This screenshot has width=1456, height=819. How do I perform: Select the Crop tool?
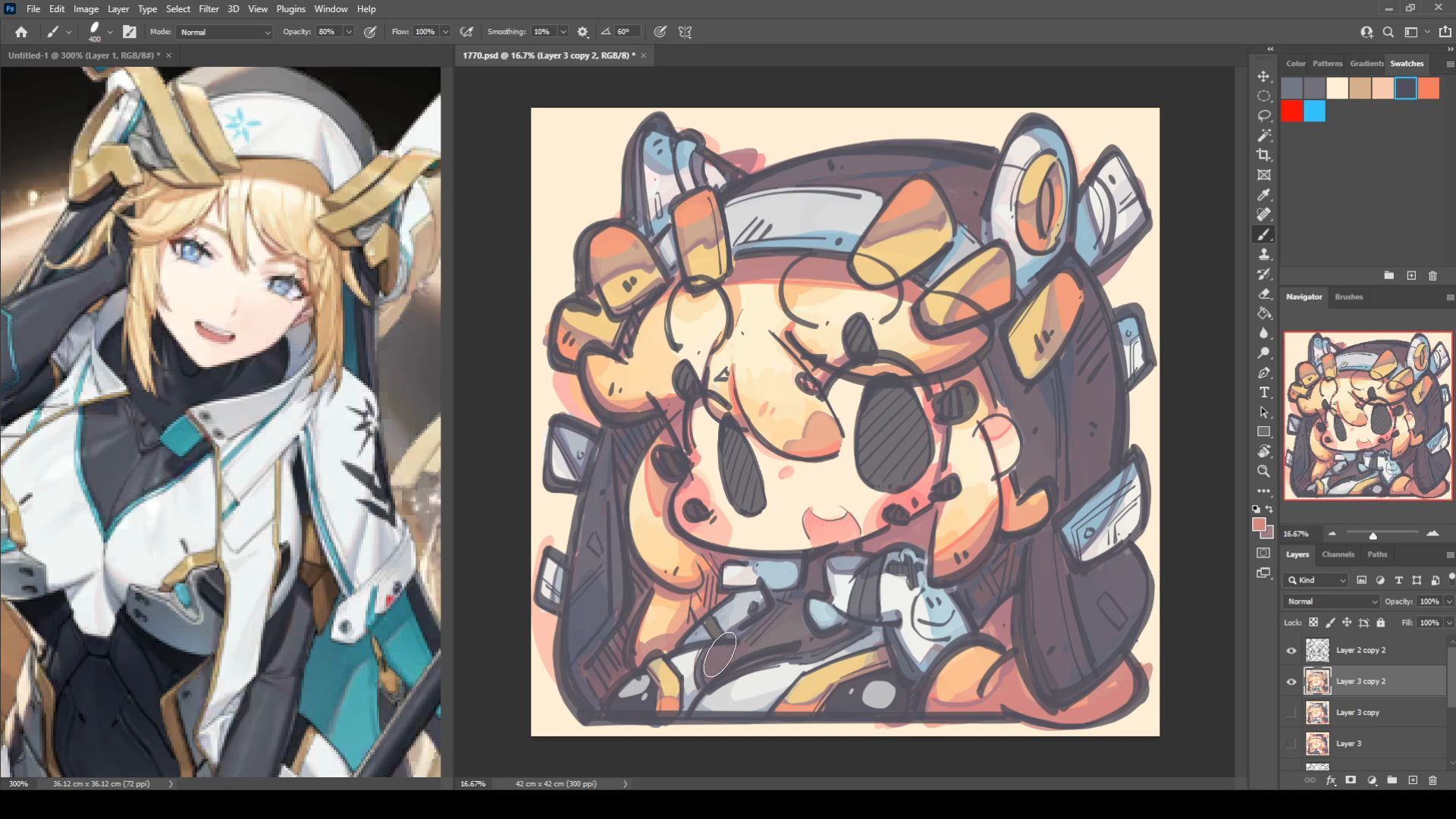click(1263, 155)
